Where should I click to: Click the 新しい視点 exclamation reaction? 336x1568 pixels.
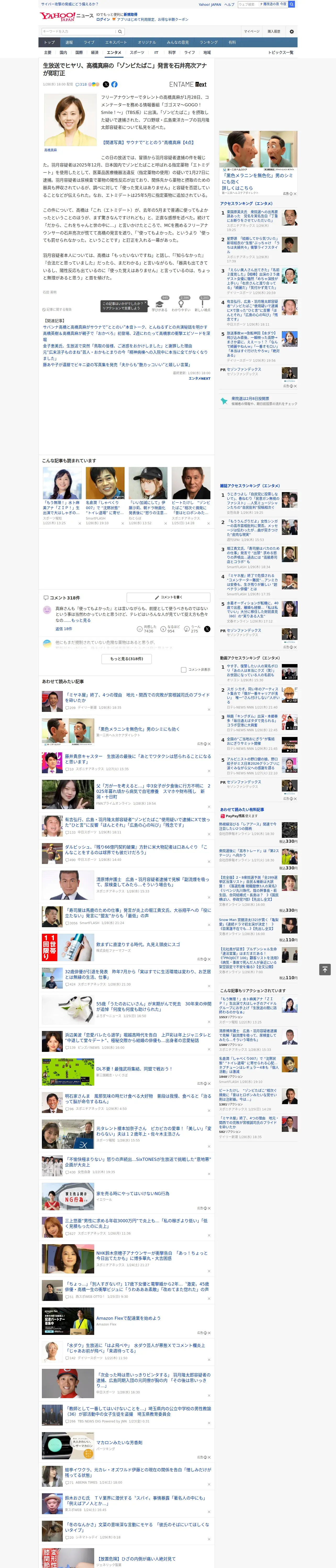click(x=203, y=305)
